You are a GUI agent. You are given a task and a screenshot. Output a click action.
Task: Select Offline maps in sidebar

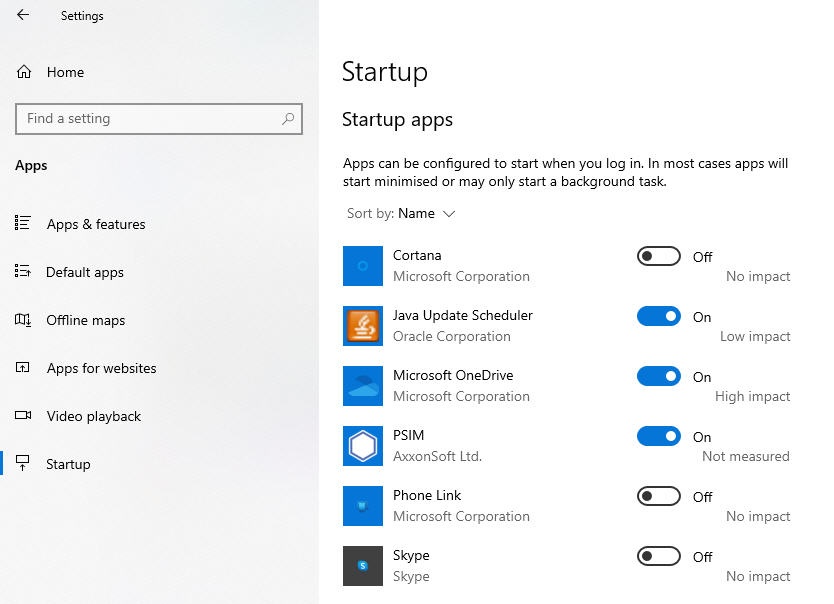point(86,320)
